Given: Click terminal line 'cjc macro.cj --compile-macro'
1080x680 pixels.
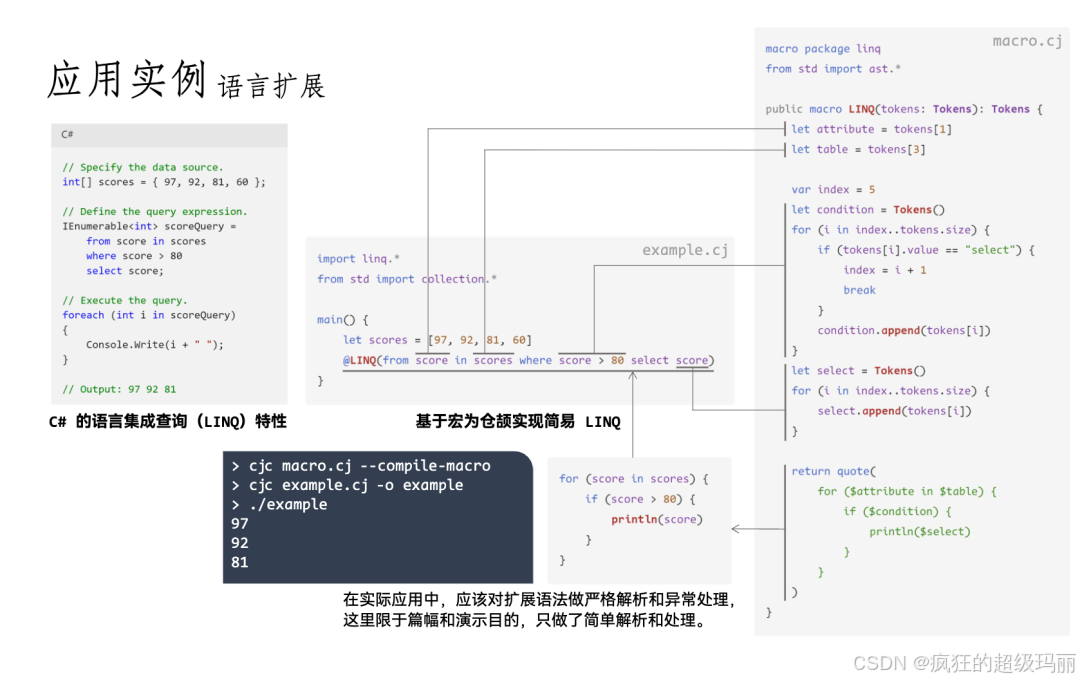Looking at the screenshot, I should (370, 466).
